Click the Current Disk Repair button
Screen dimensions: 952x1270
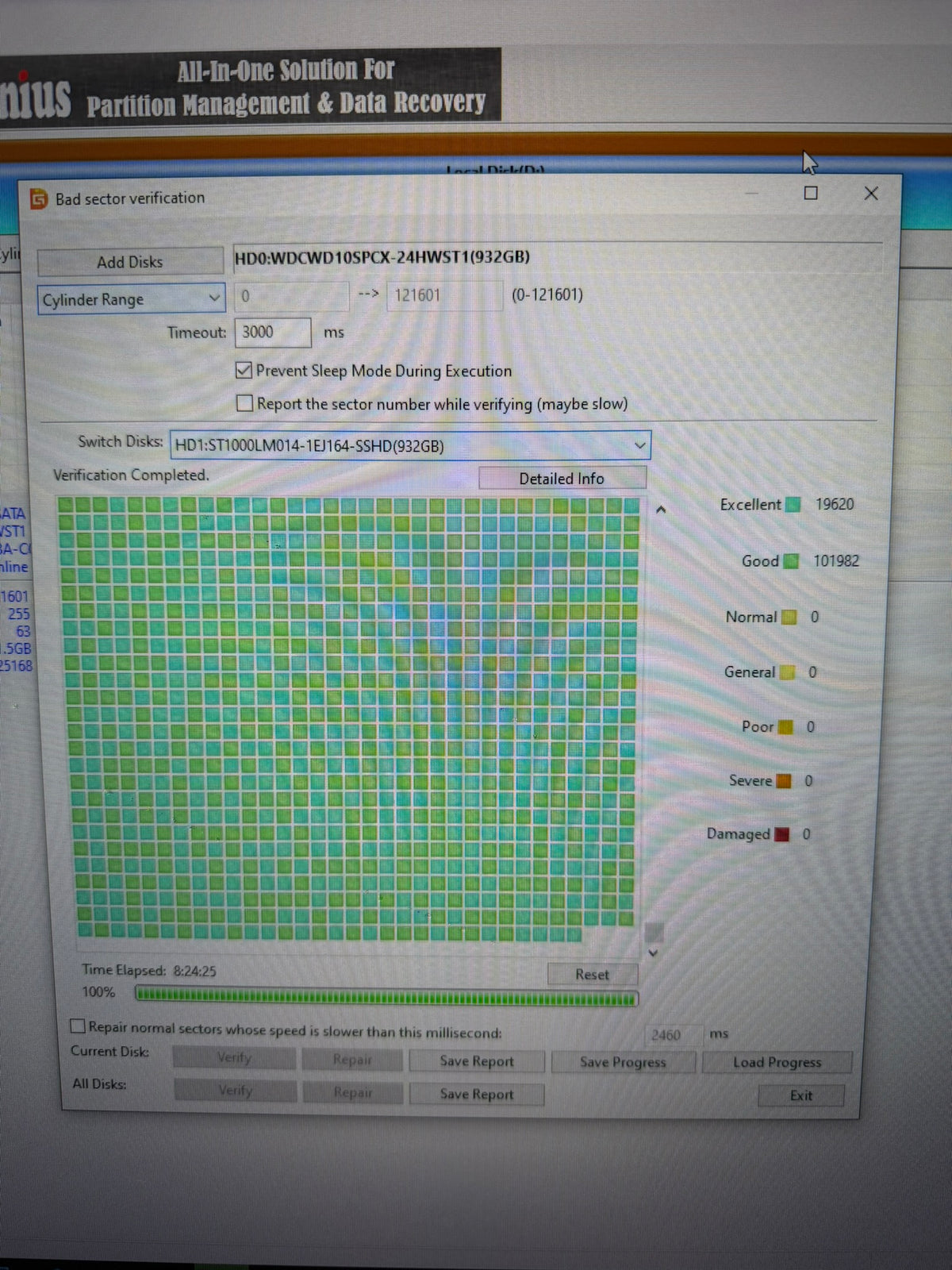tap(351, 1060)
